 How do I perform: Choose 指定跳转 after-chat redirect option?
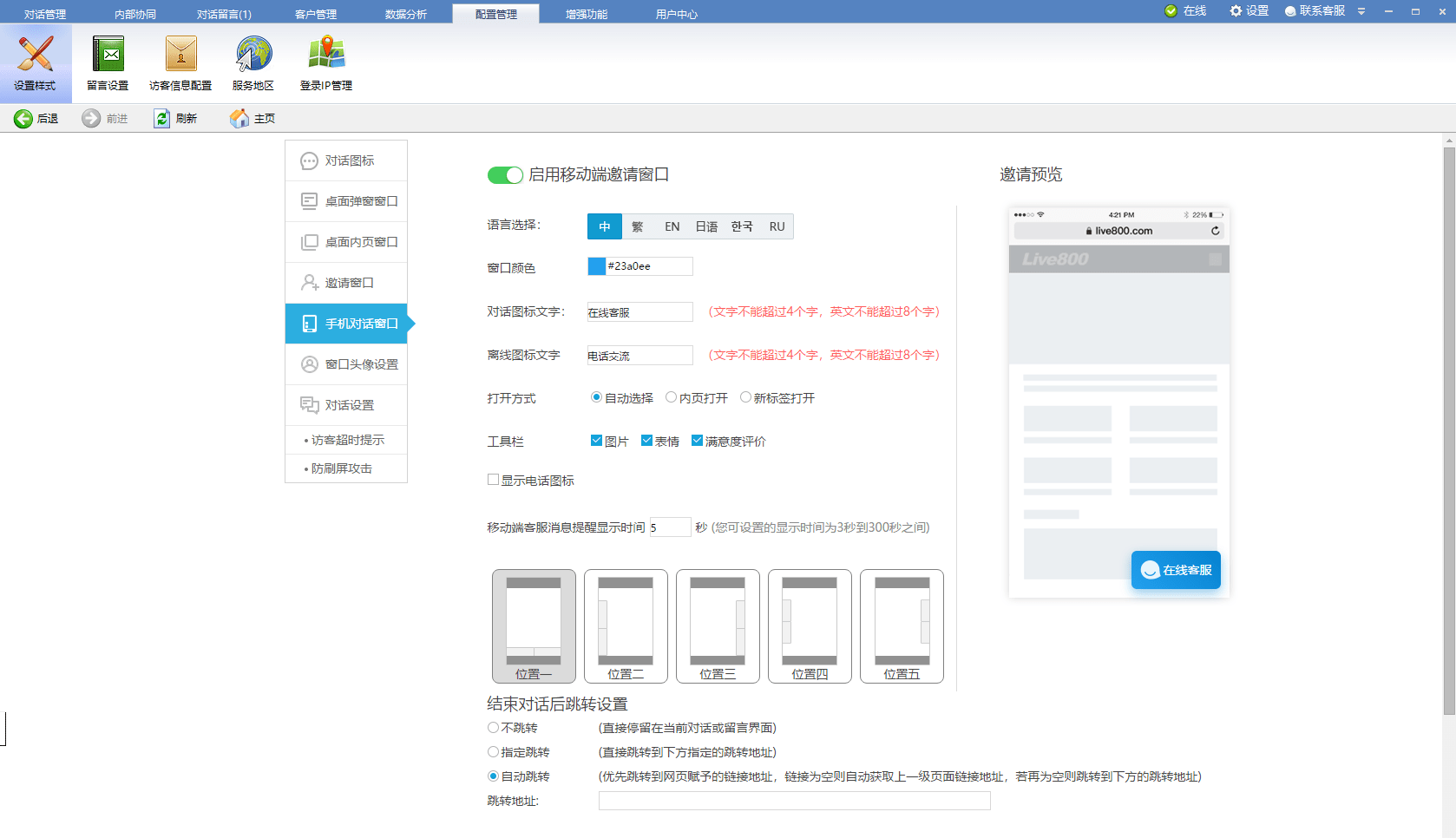[493, 752]
